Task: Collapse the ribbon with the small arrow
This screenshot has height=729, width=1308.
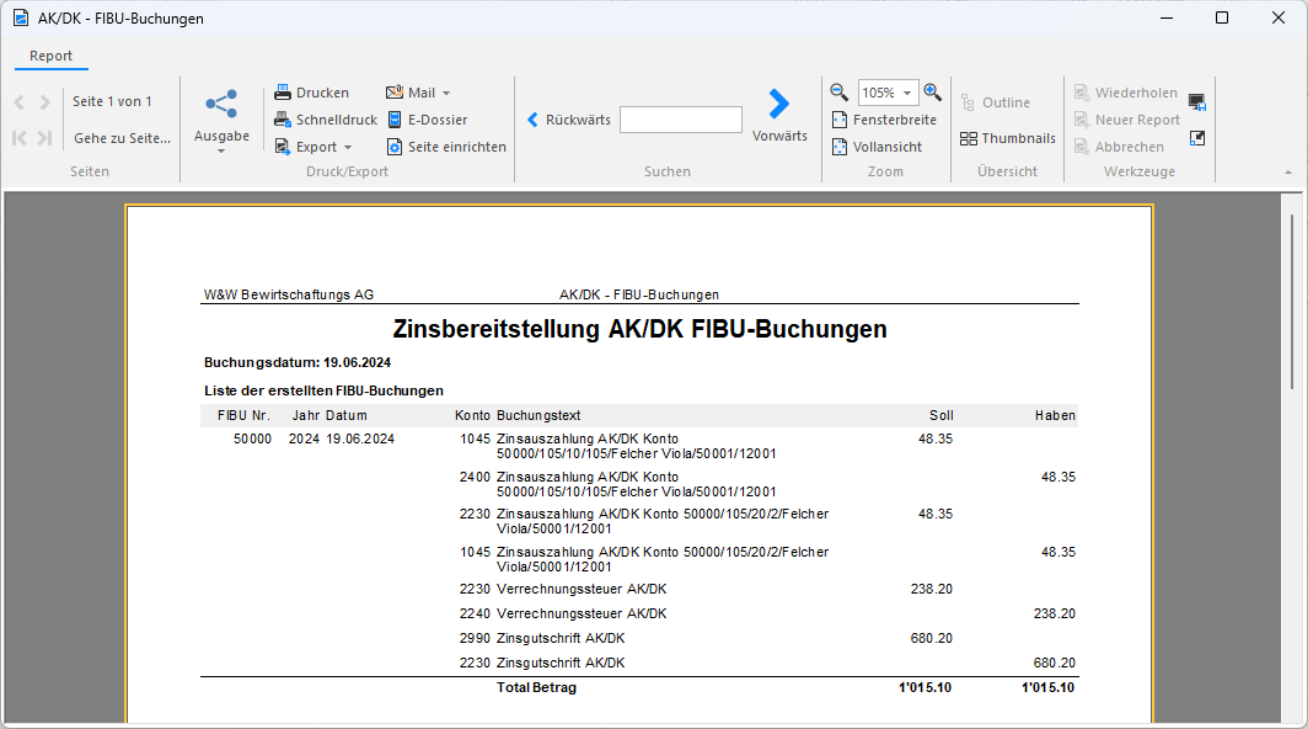Action: (1288, 172)
